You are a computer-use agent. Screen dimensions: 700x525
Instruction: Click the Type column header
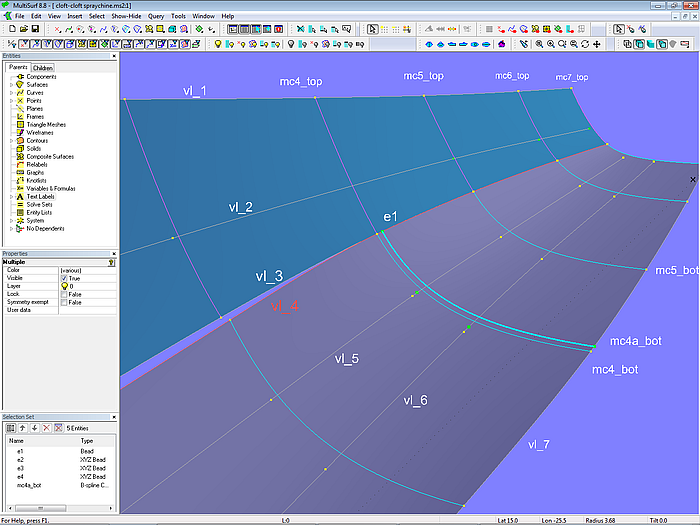point(86,440)
